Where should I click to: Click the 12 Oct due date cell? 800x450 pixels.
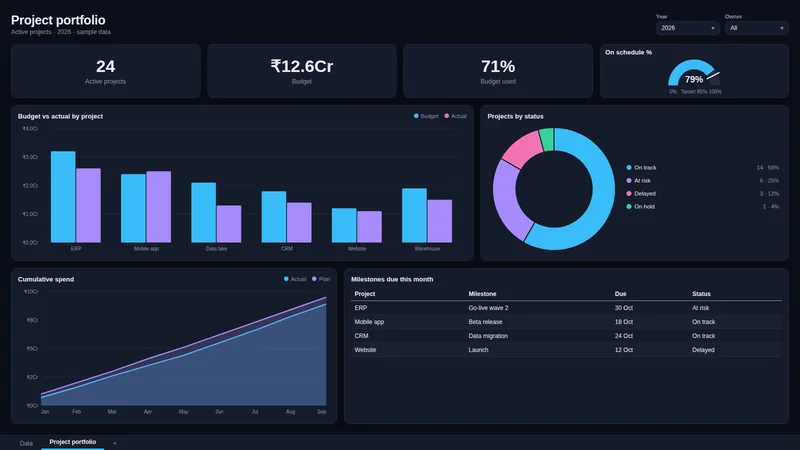(x=623, y=350)
